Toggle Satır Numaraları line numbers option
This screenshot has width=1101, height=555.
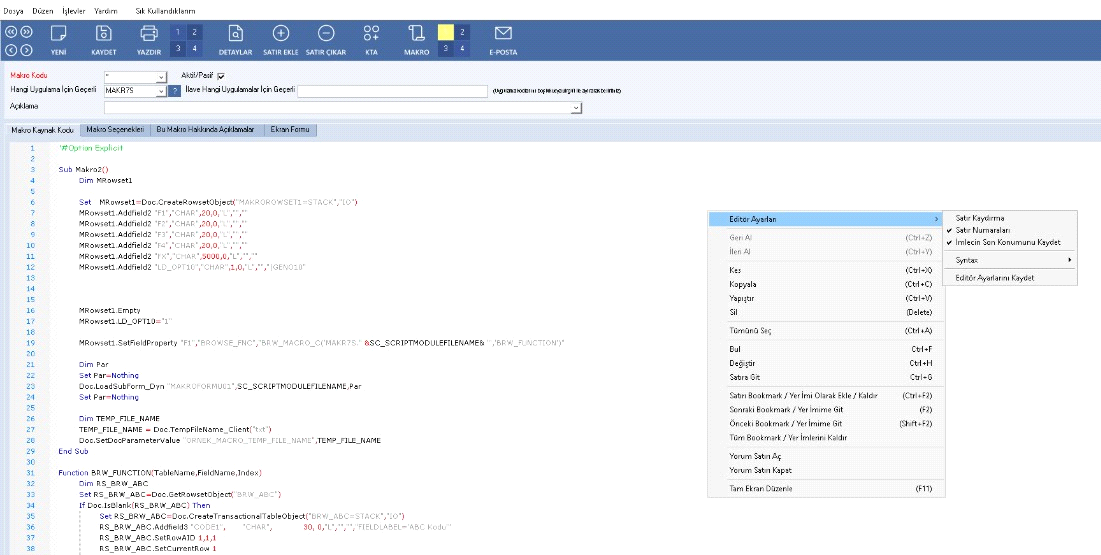coord(984,230)
